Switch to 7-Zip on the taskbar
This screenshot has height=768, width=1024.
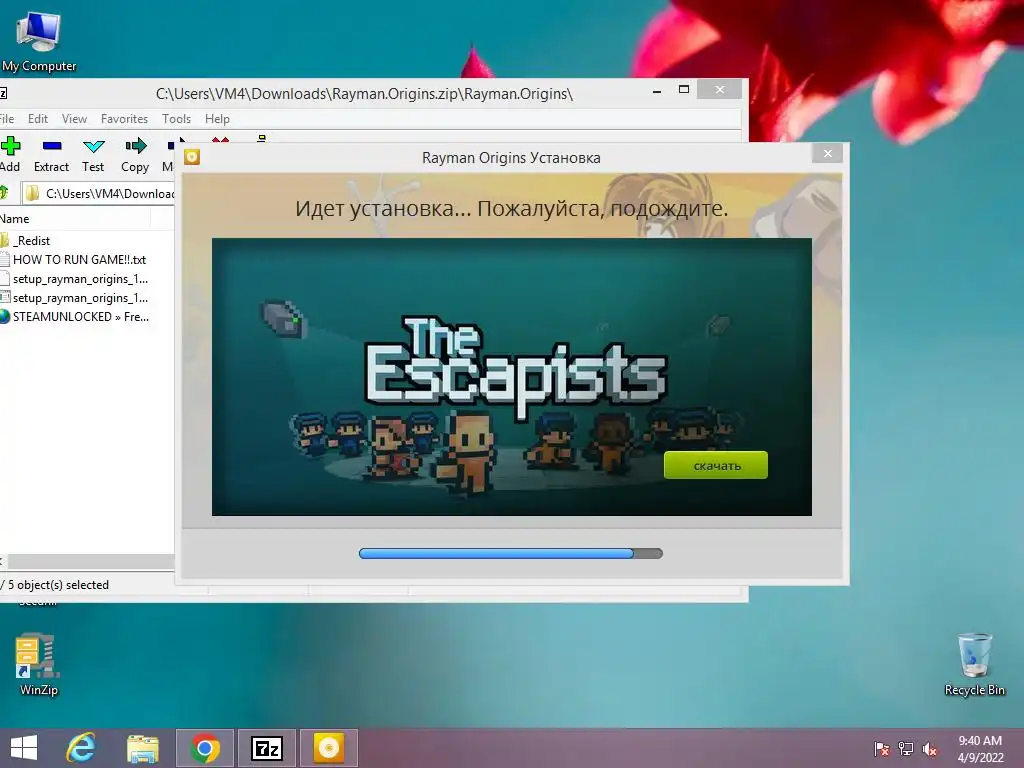point(267,748)
